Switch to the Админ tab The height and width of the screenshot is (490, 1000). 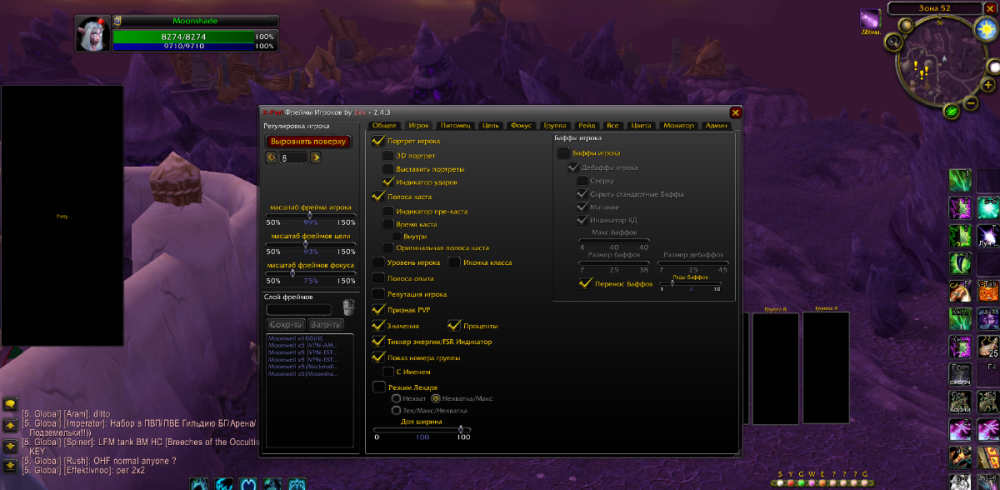pos(716,126)
